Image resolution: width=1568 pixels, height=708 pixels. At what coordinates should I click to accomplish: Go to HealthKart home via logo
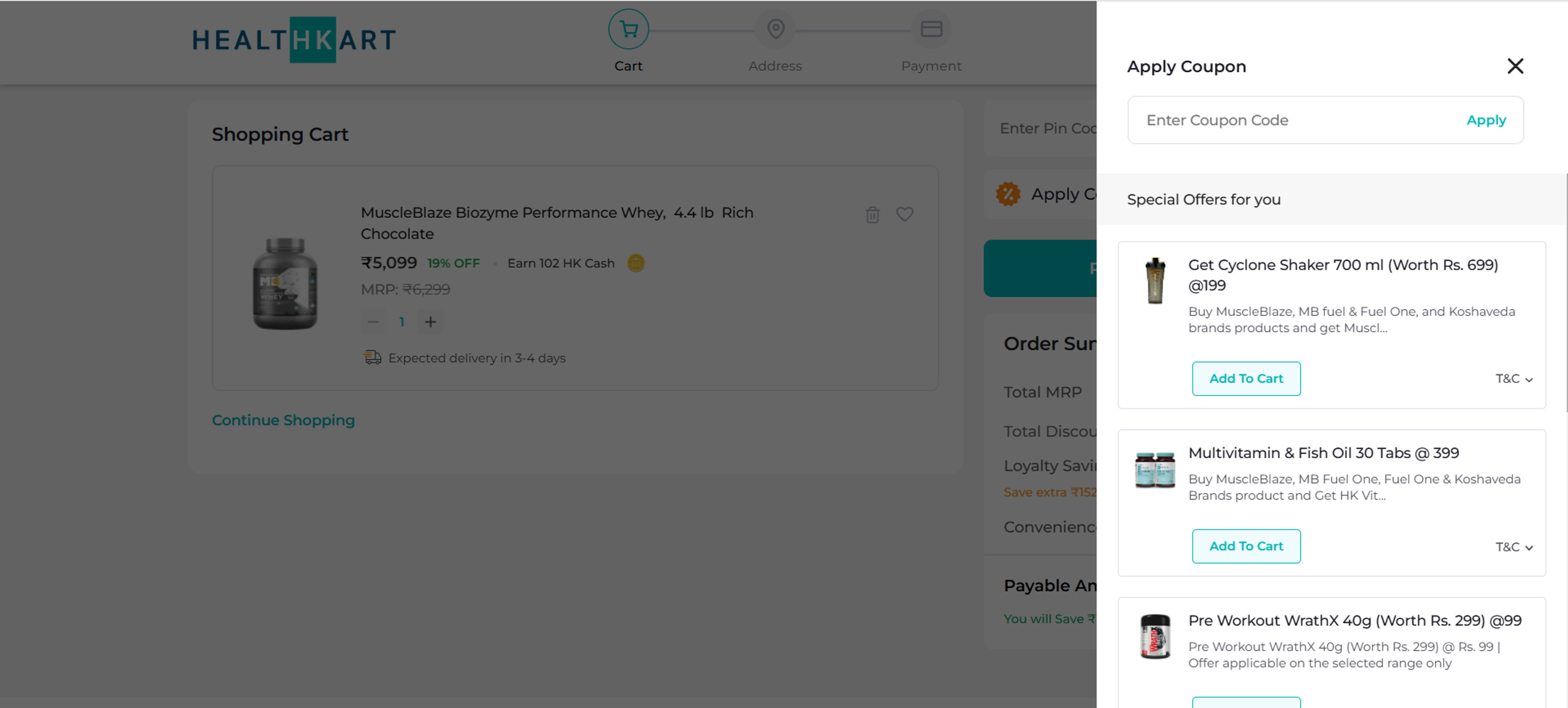pos(294,40)
